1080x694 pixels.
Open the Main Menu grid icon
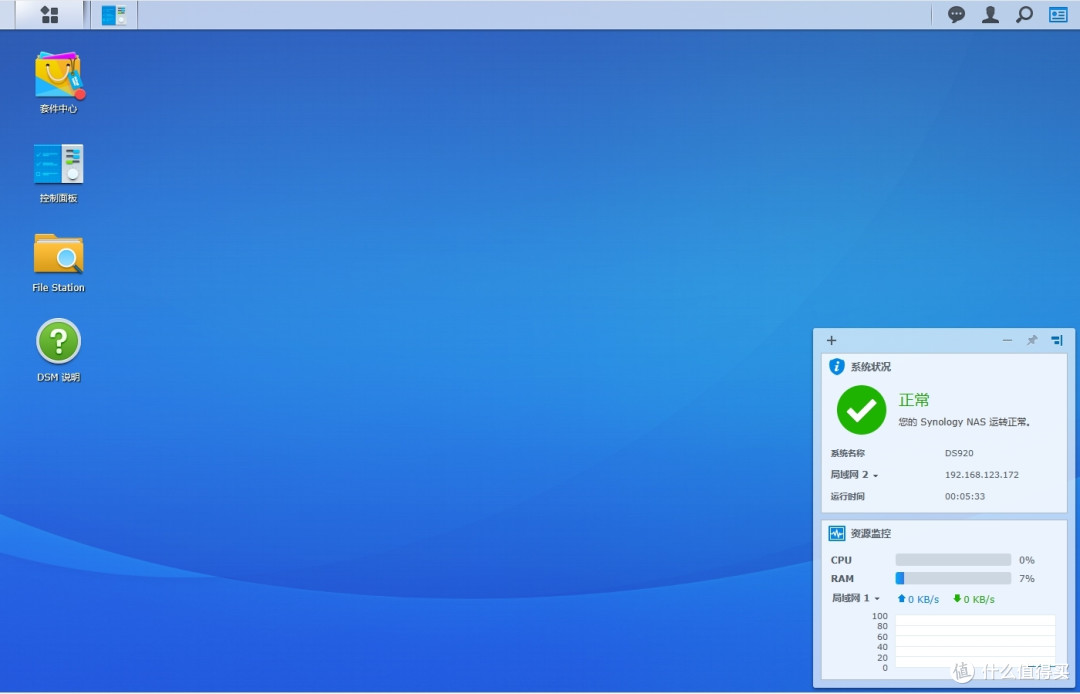50,14
